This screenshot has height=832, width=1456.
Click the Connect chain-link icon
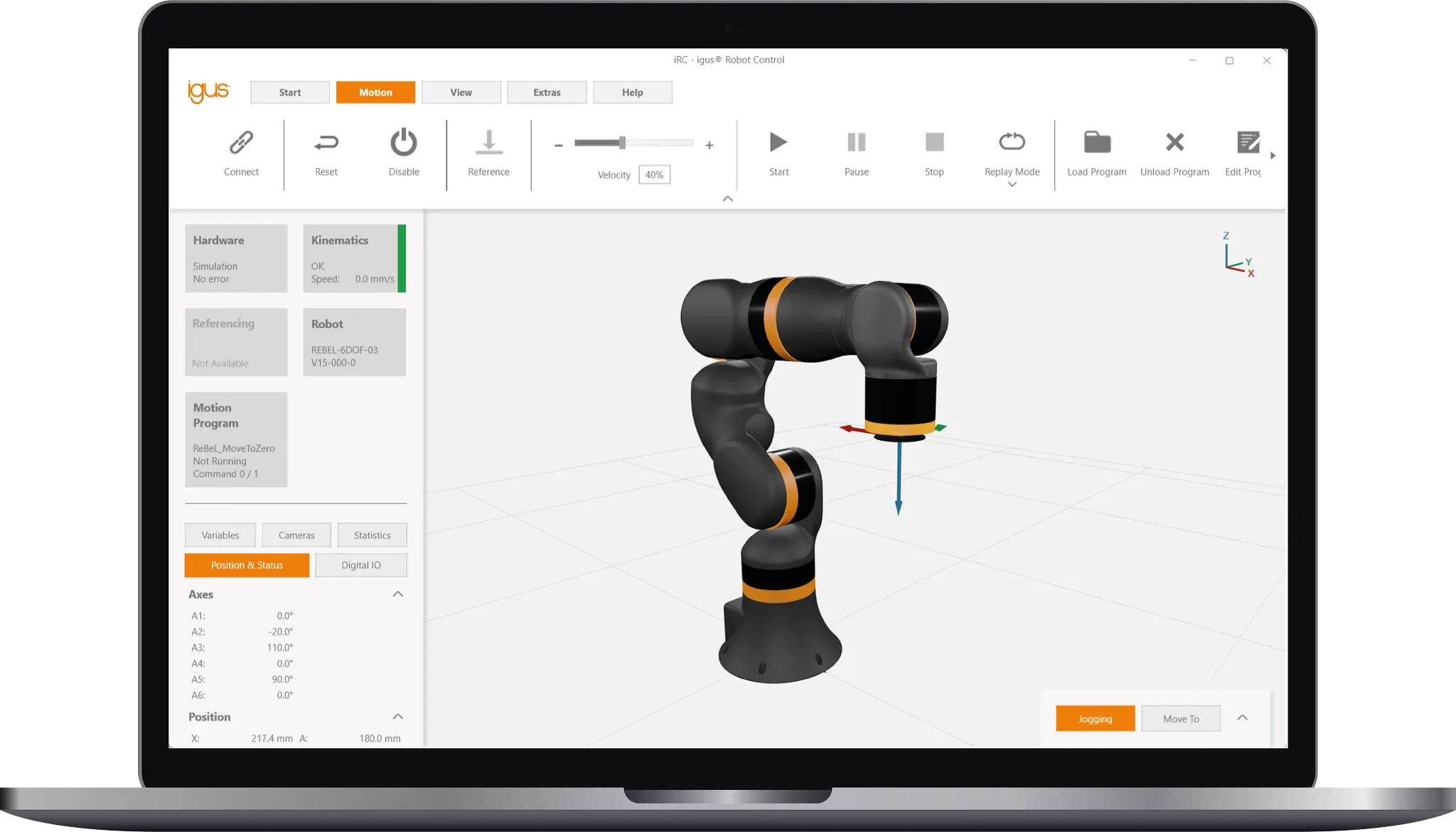(241, 142)
